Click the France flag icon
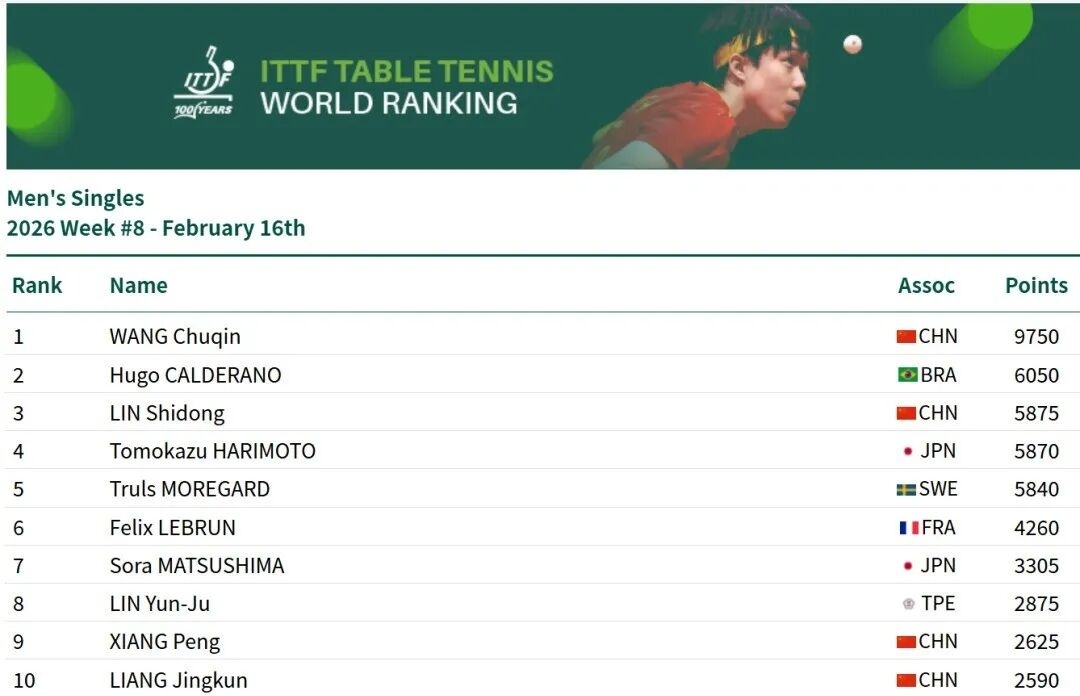The width and height of the screenshot is (1080, 696). click(908, 527)
